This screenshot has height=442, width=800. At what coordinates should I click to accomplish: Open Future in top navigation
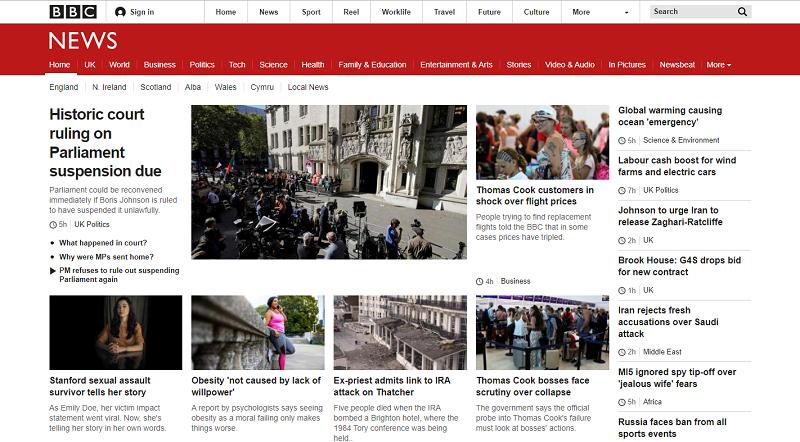pyautogui.click(x=489, y=12)
